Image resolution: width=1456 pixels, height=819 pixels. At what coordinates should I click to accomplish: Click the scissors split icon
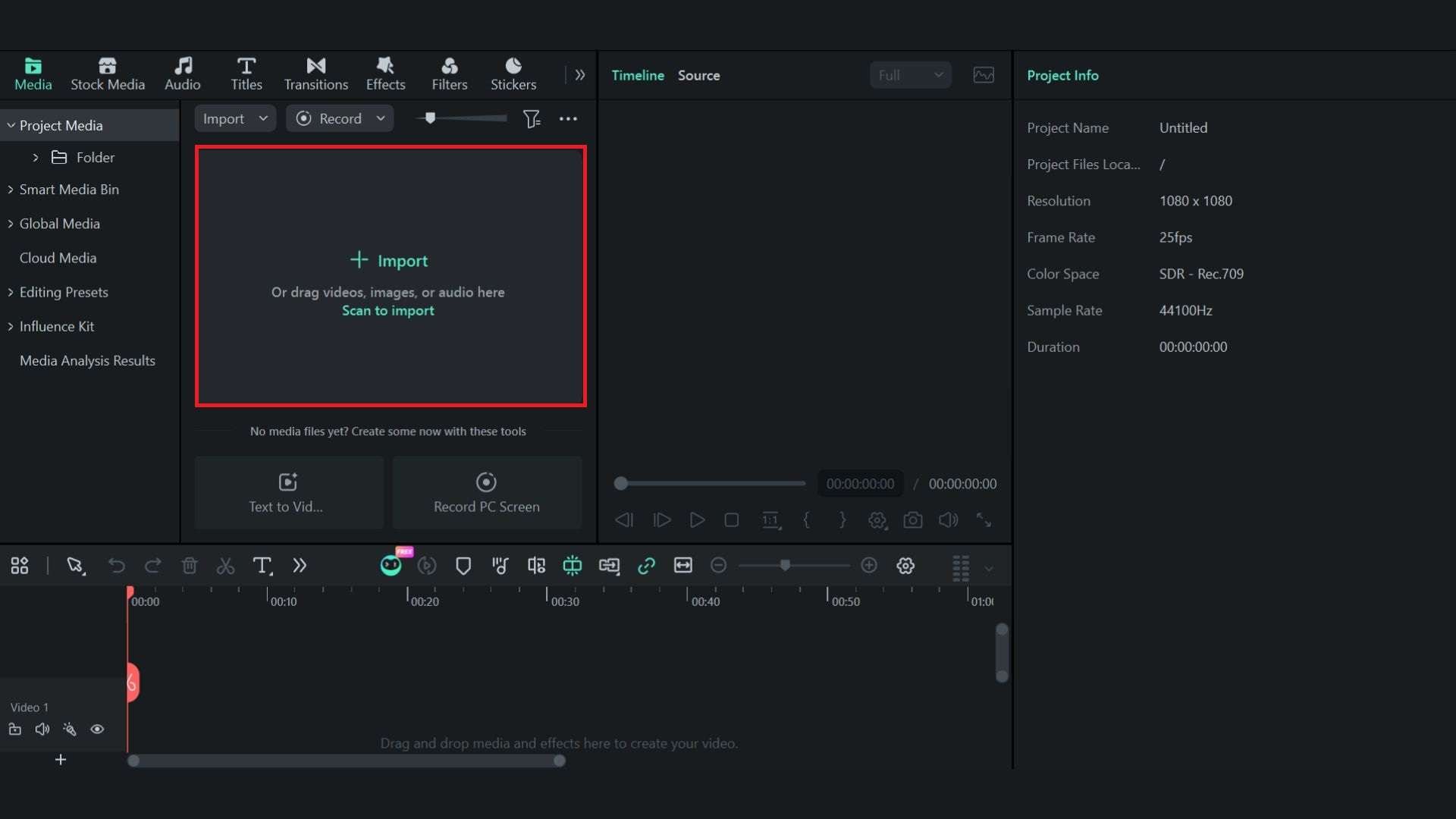226,566
